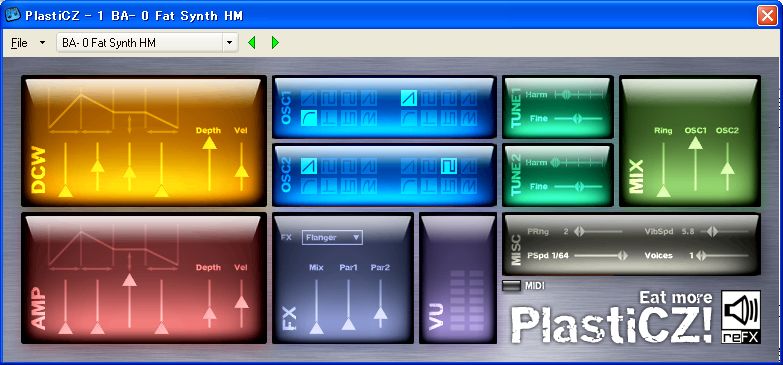Adjust the MISC PSpd slider

[x=601, y=255]
